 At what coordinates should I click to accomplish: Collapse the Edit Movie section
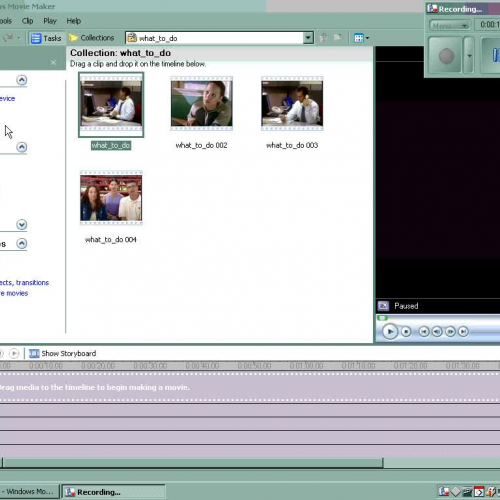point(22,147)
